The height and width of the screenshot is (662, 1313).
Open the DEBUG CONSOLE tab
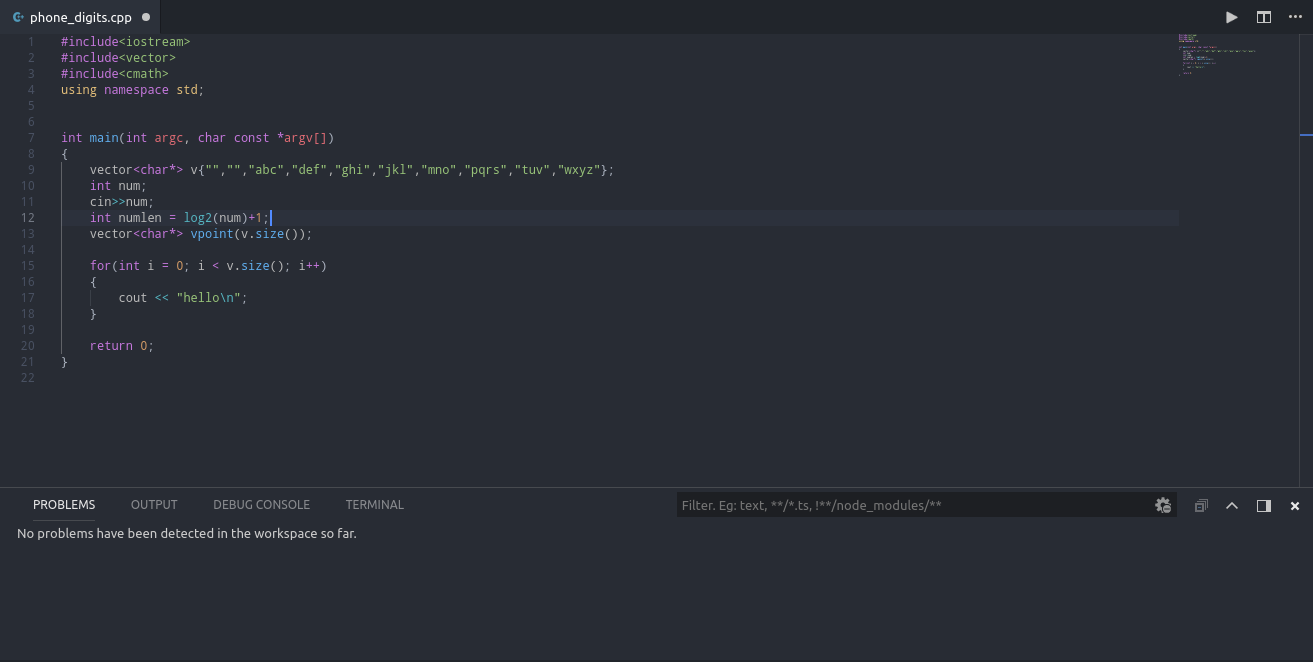[261, 505]
